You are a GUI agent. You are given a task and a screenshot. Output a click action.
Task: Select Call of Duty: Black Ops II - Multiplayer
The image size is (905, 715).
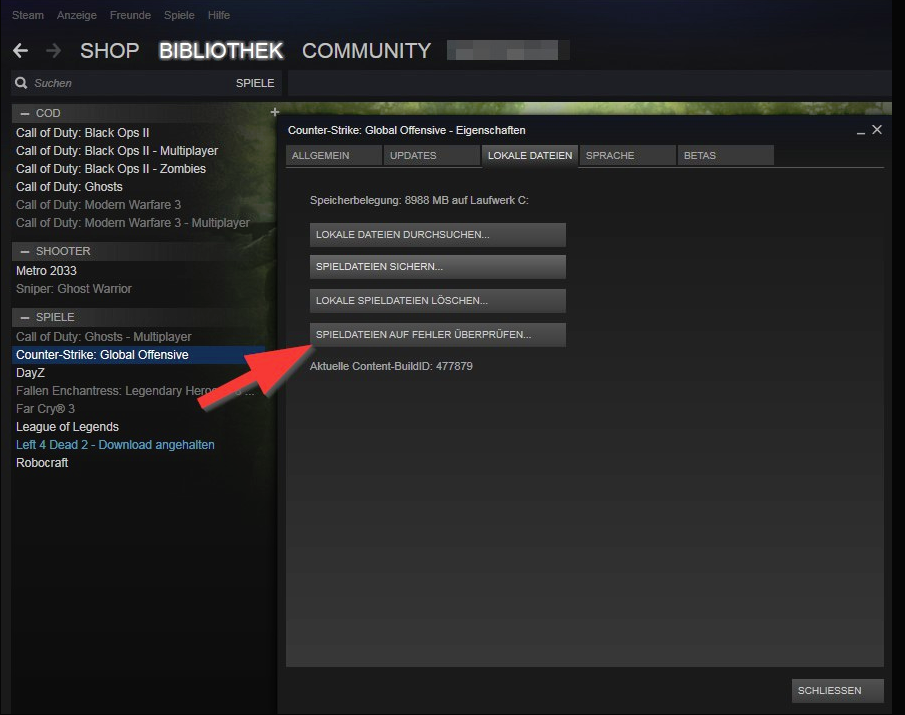click(117, 151)
